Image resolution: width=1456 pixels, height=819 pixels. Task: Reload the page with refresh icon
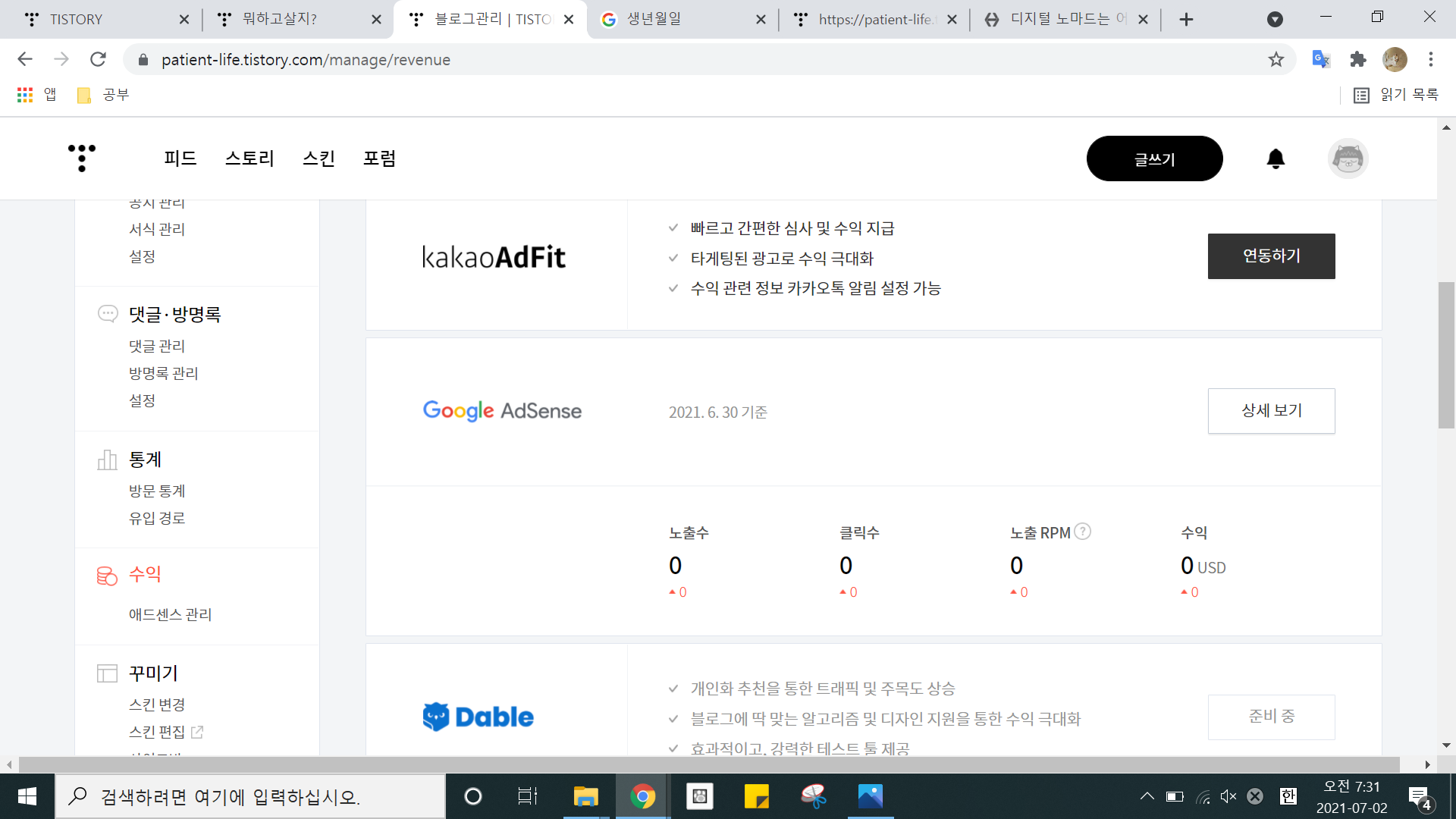[x=98, y=59]
